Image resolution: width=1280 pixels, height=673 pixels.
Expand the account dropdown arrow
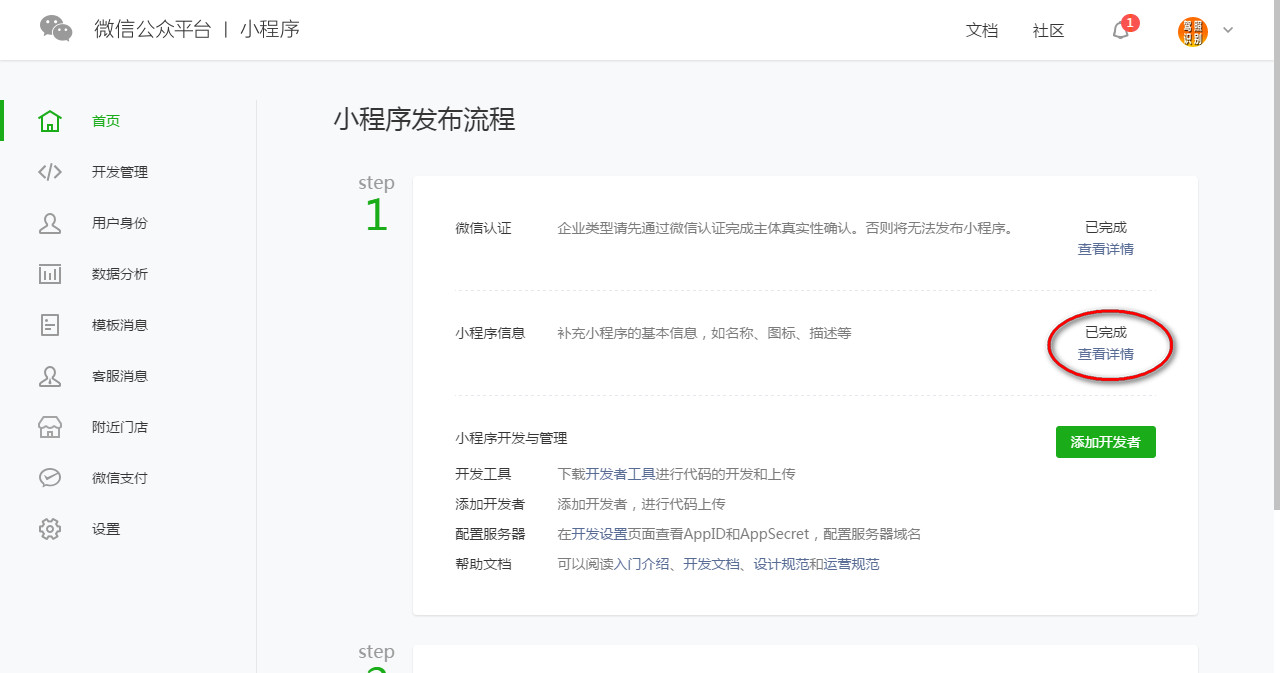coord(1228,30)
